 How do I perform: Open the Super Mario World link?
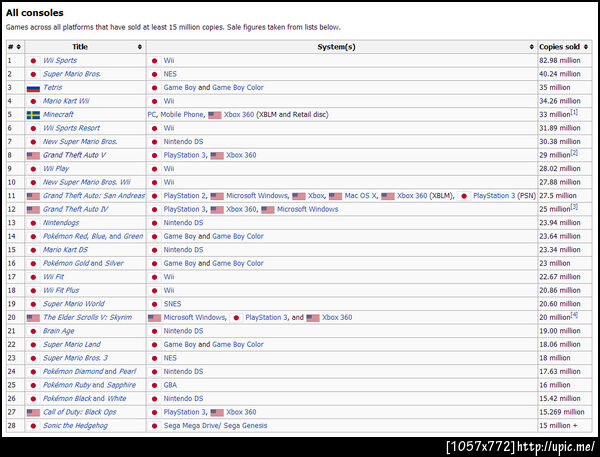(x=74, y=304)
